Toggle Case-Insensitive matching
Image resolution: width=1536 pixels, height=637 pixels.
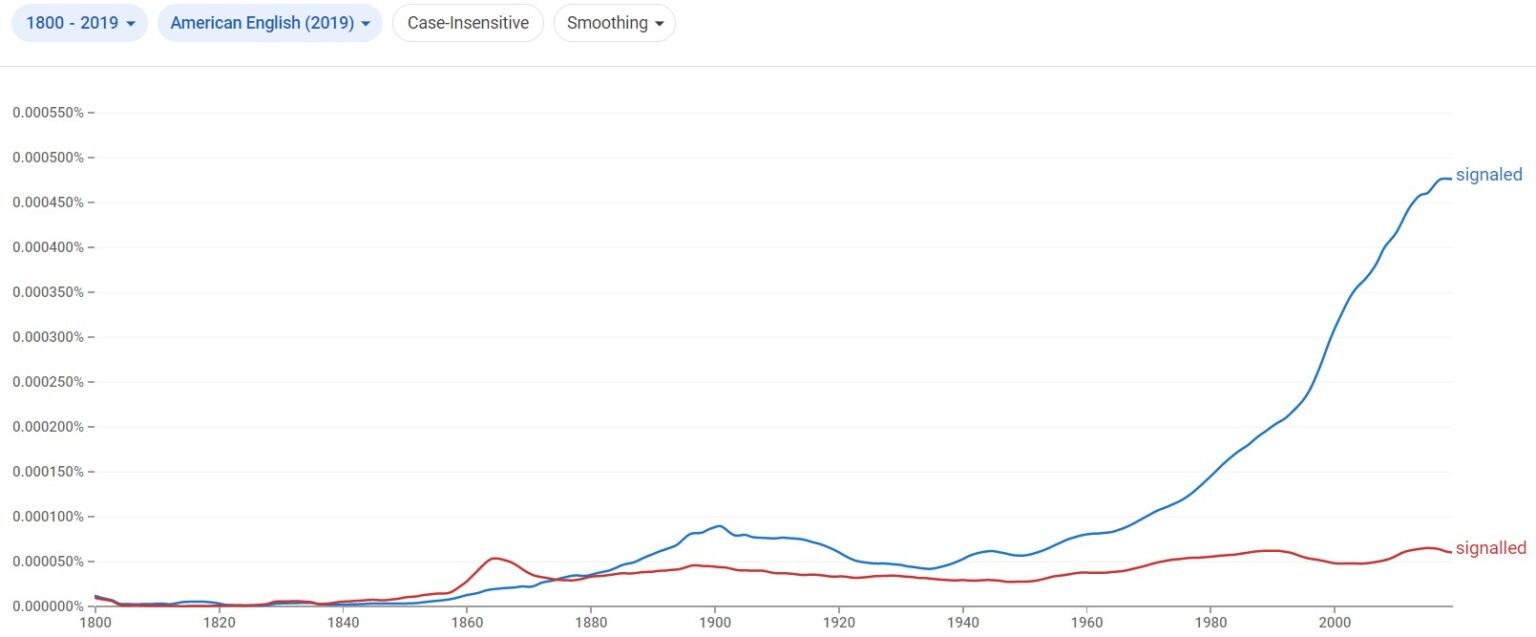[467, 22]
